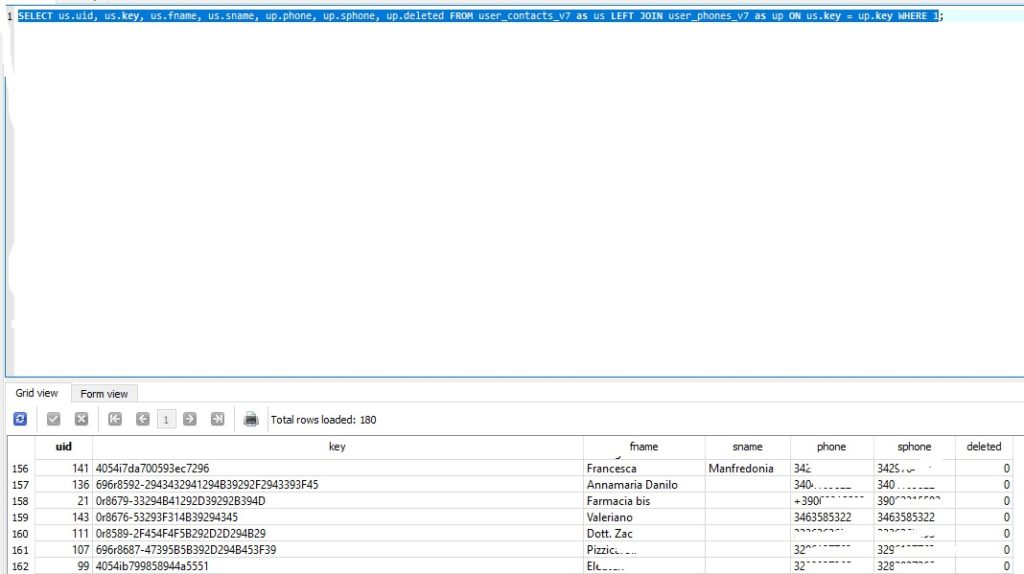Select row header number 159
The image size is (1024, 574).
click(21, 517)
